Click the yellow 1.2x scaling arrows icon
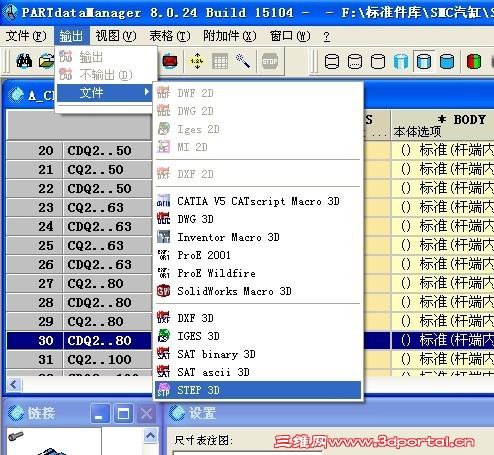This screenshot has width=494, height=455. 197,61
